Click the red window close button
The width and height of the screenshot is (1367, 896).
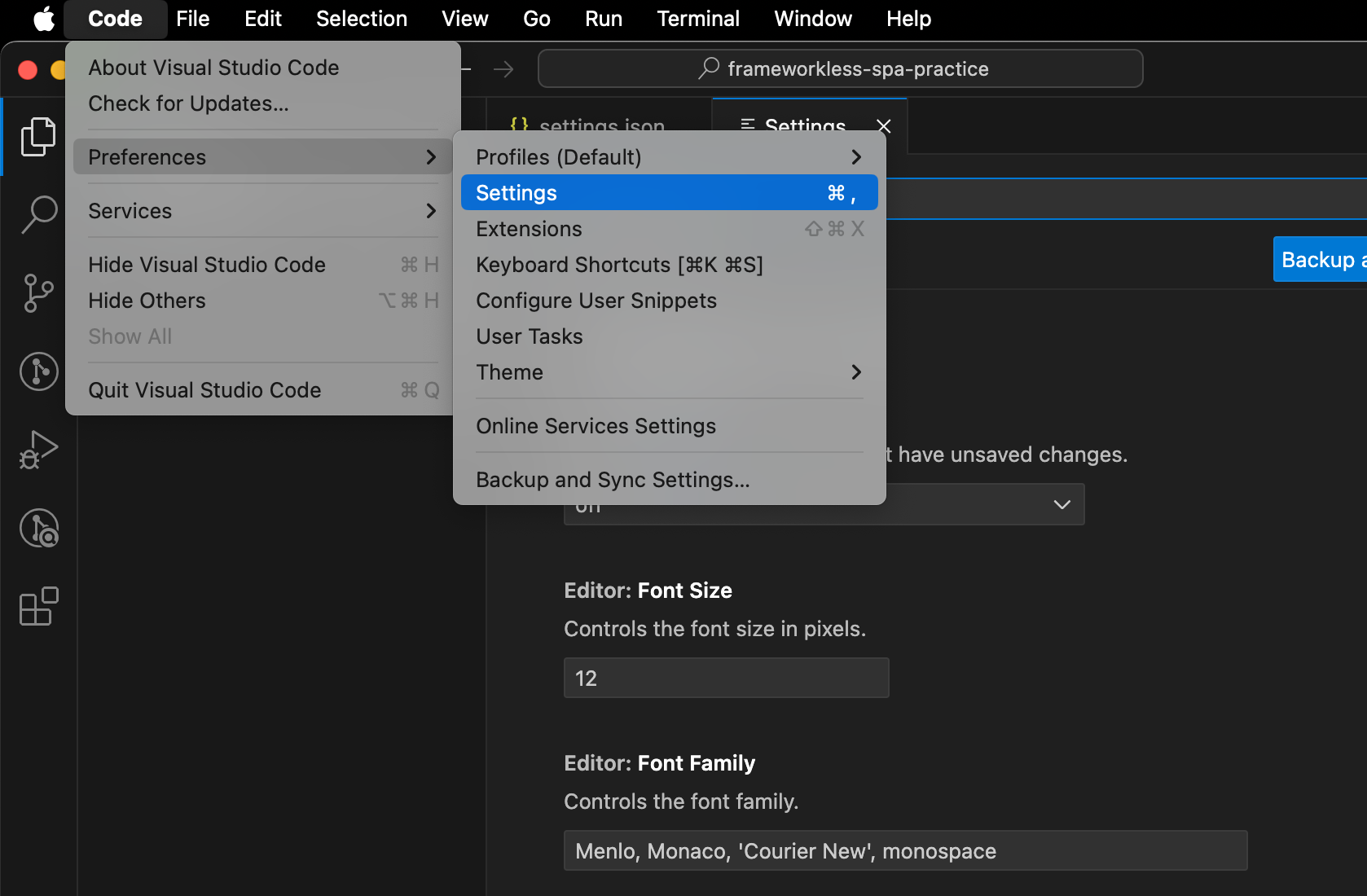click(x=28, y=70)
